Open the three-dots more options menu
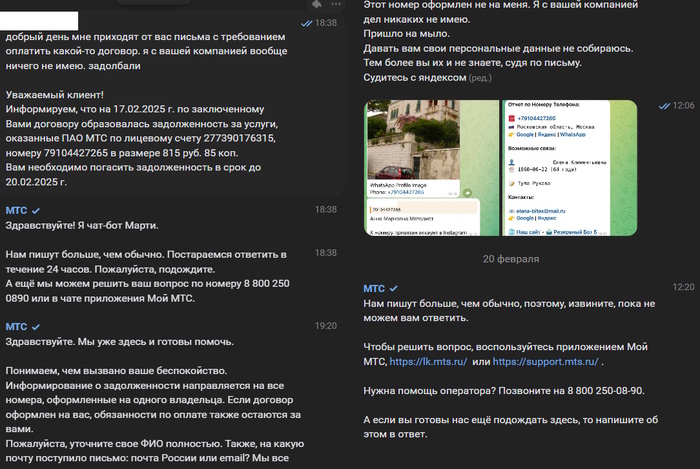The height and width of the screenshot is (469, 700). coord(337,4)
